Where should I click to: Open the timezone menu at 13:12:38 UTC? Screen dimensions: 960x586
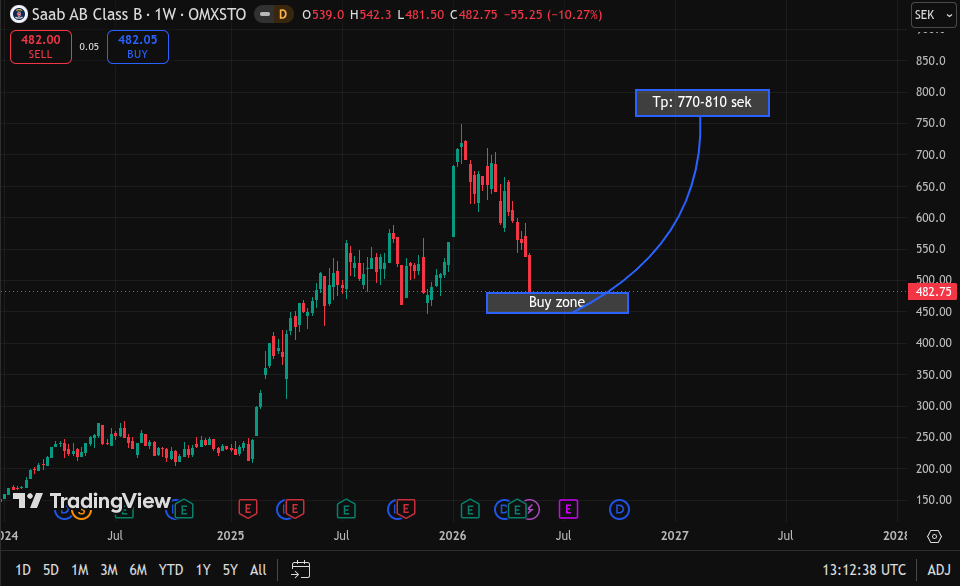coord(864,570)
